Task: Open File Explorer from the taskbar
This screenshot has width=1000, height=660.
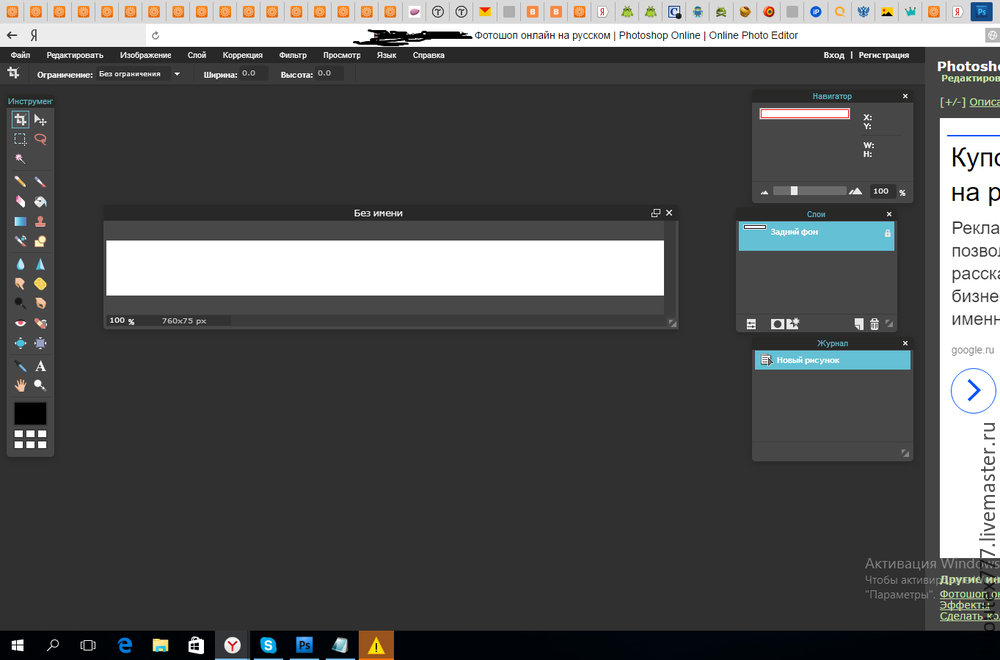Action: pos(160,645)
